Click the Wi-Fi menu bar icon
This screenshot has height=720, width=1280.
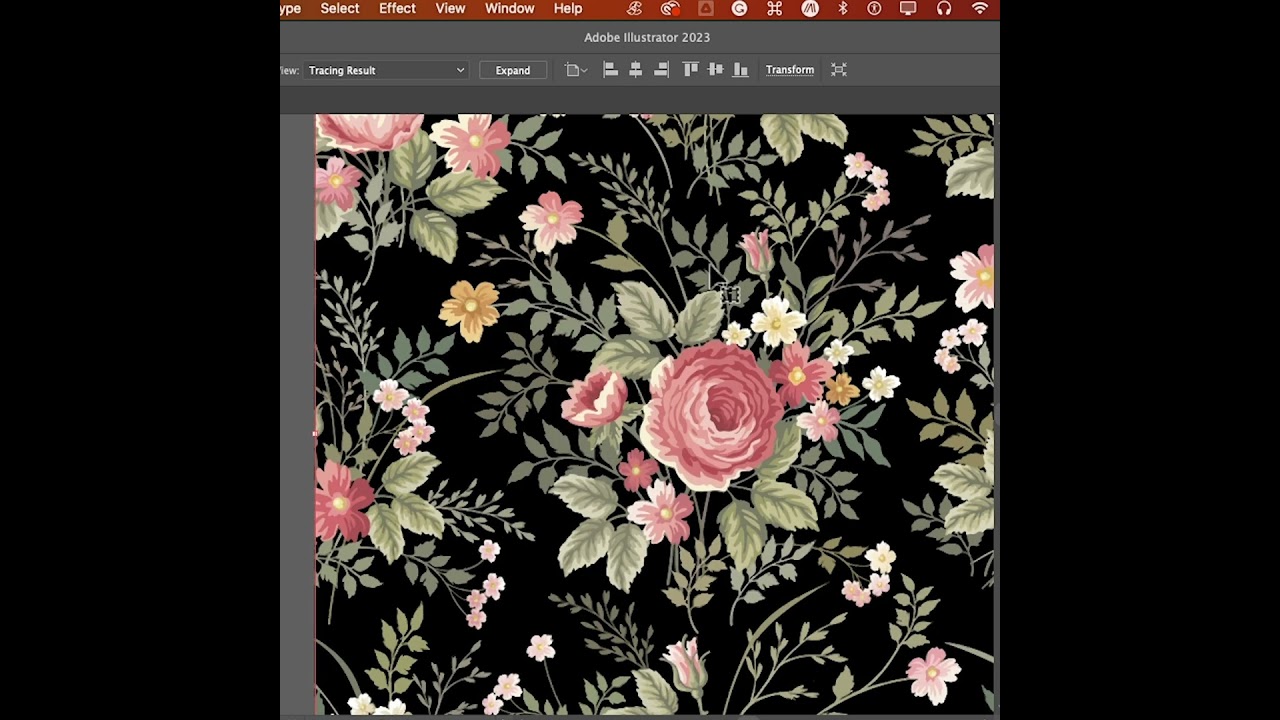click(x=980, y=9)
